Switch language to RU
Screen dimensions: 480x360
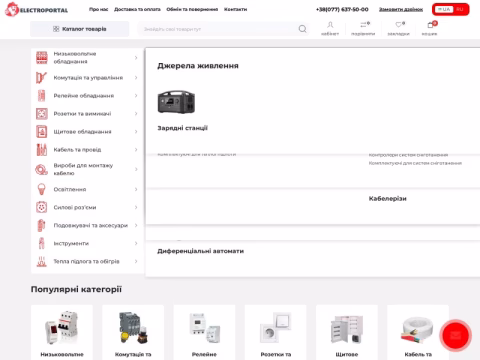click(460, 9)
